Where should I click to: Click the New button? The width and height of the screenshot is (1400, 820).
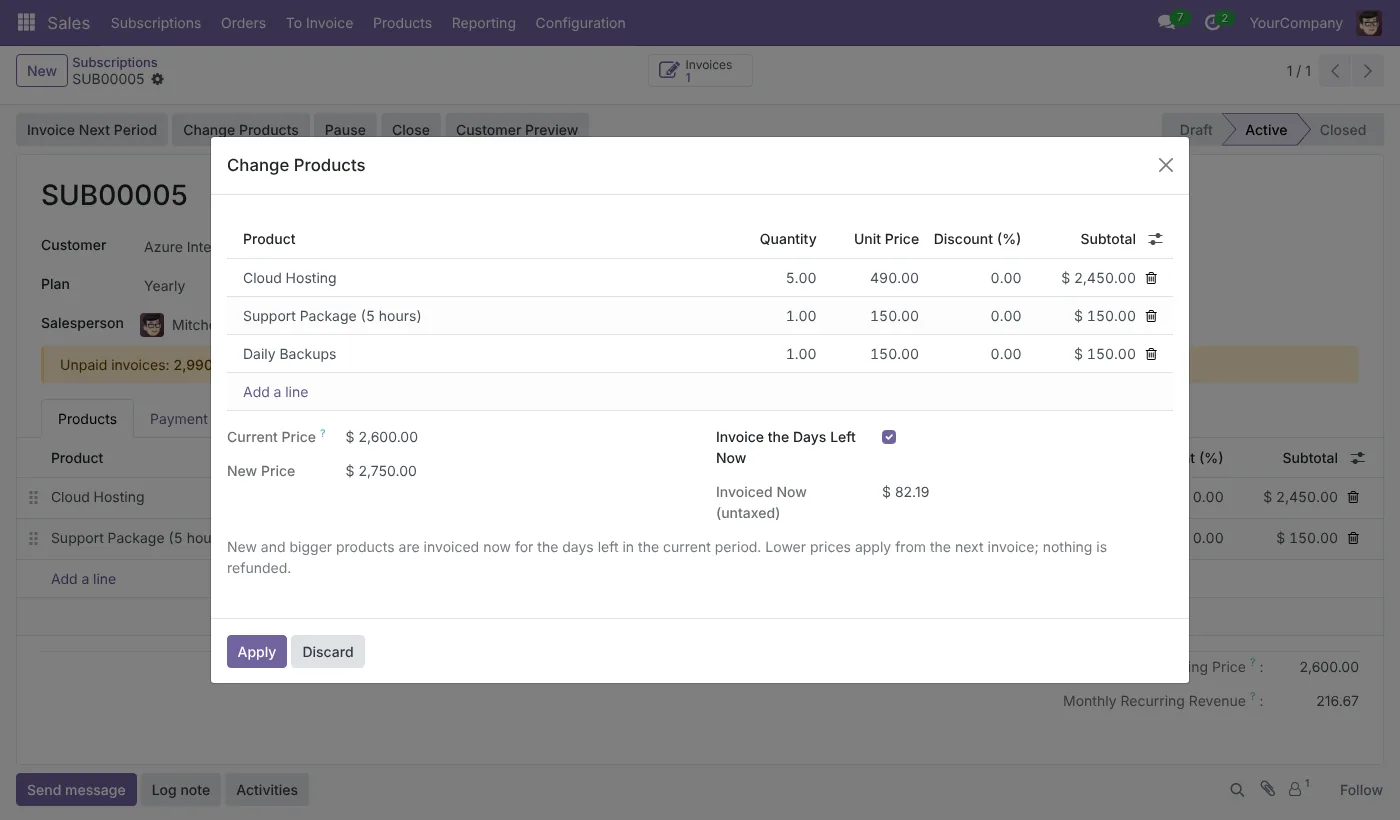(42, 71)
